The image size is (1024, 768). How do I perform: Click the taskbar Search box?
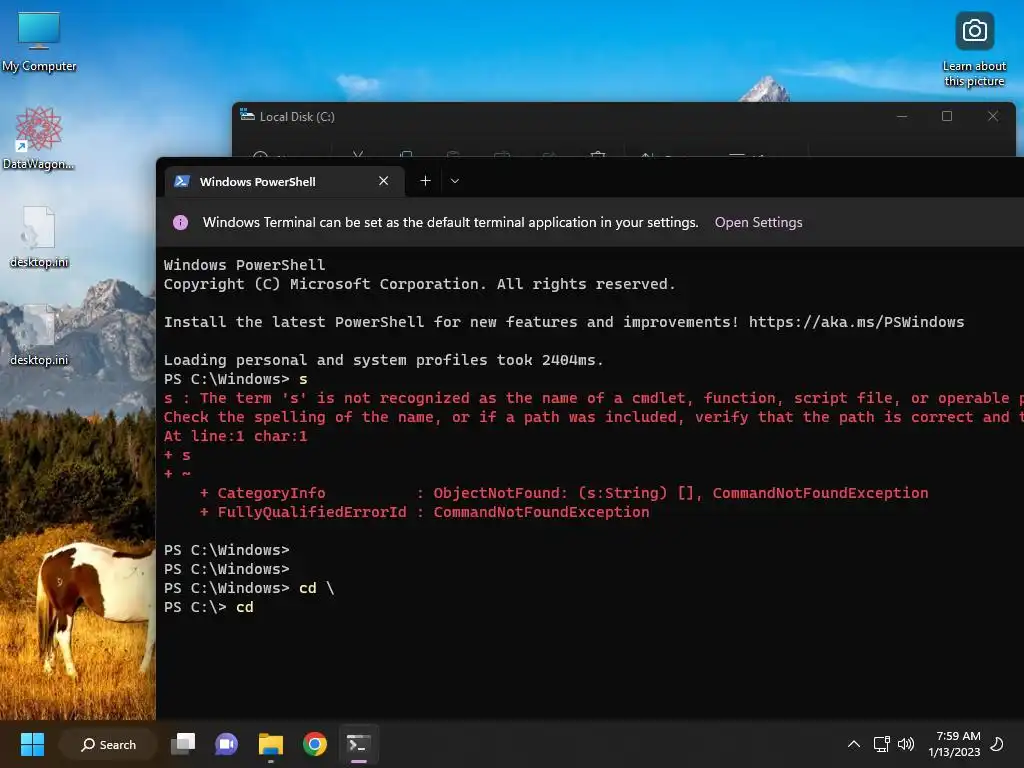pos(108,744)
